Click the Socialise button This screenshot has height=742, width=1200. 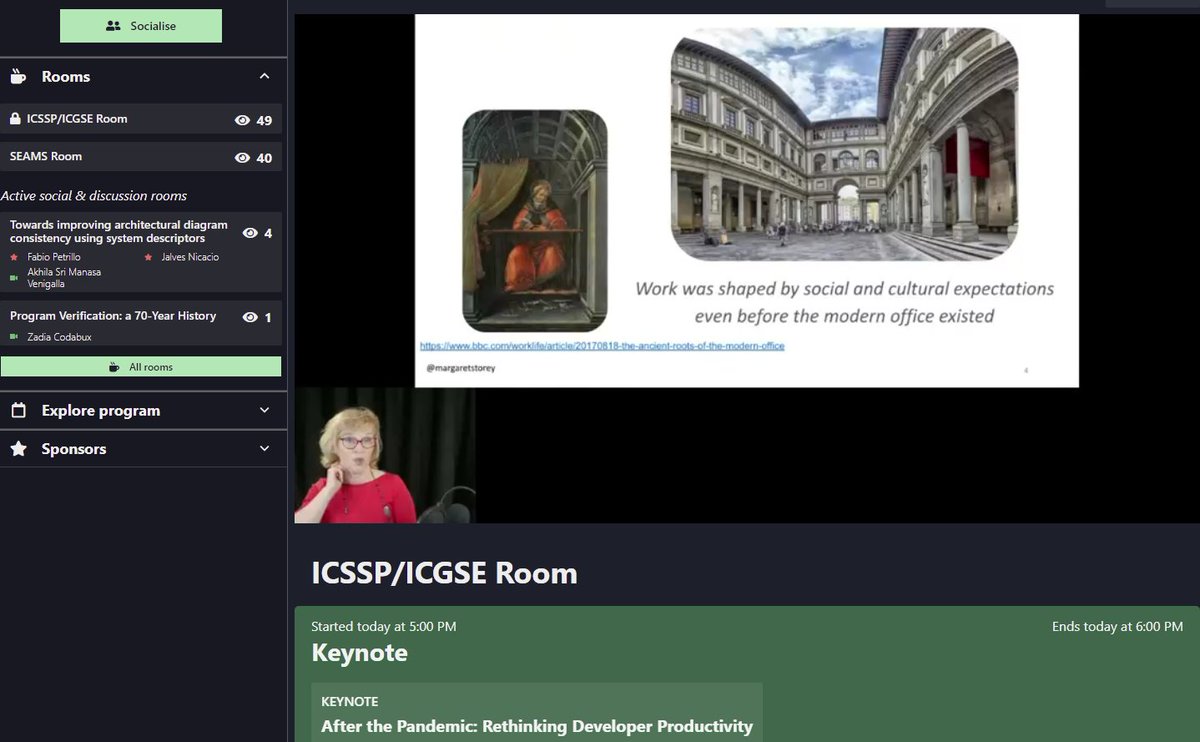[x=141, y=26]
